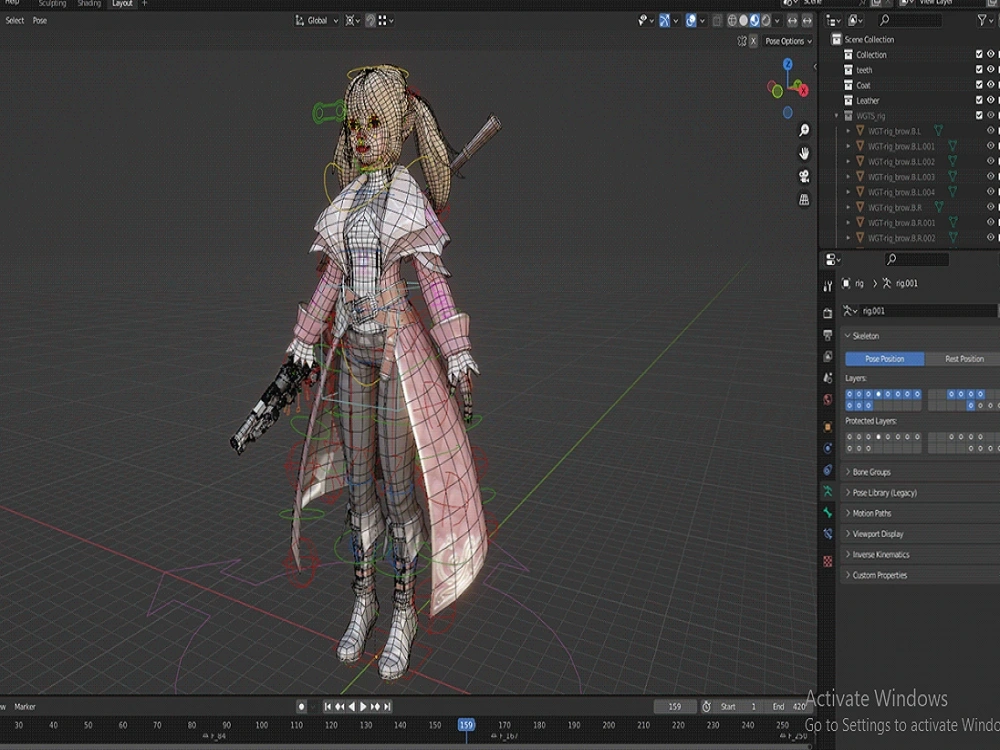Switch to the Layout workspace tab
Screen dimensions: 1000x750
[x=122, y=3]
